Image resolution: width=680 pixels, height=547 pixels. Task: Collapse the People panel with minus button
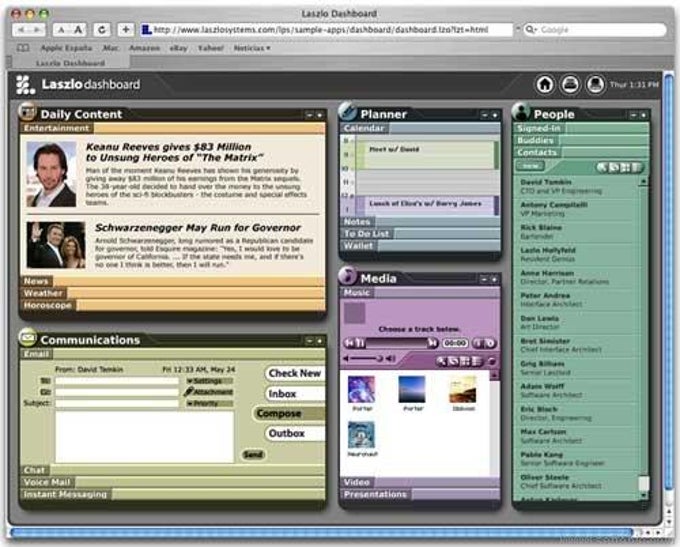633,115
